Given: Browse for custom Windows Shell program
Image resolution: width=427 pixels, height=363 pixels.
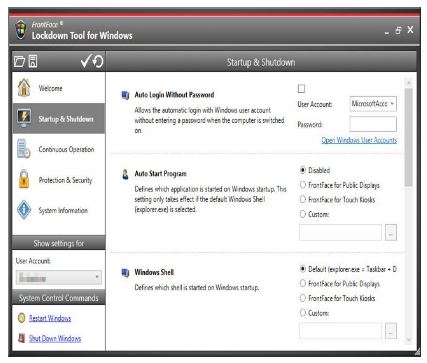Looking at the screenshot, I should point(391,331).
